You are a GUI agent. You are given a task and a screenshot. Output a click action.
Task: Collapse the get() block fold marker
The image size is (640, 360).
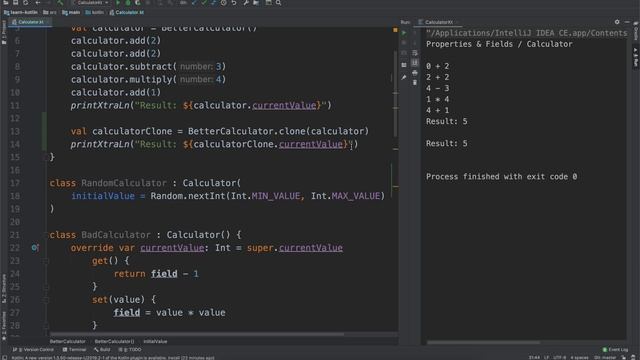click(x=46, y=261)
